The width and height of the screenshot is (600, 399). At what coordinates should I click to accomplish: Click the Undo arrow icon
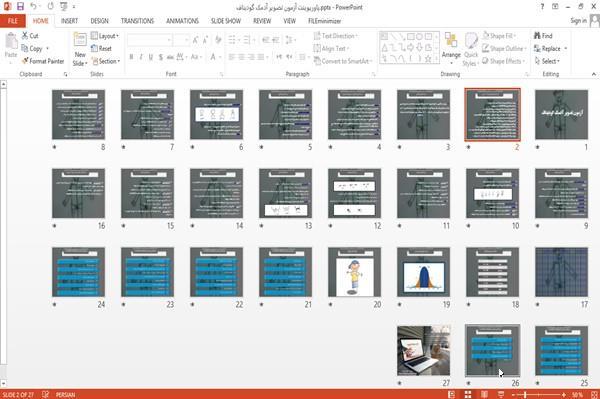click(33, 7)
